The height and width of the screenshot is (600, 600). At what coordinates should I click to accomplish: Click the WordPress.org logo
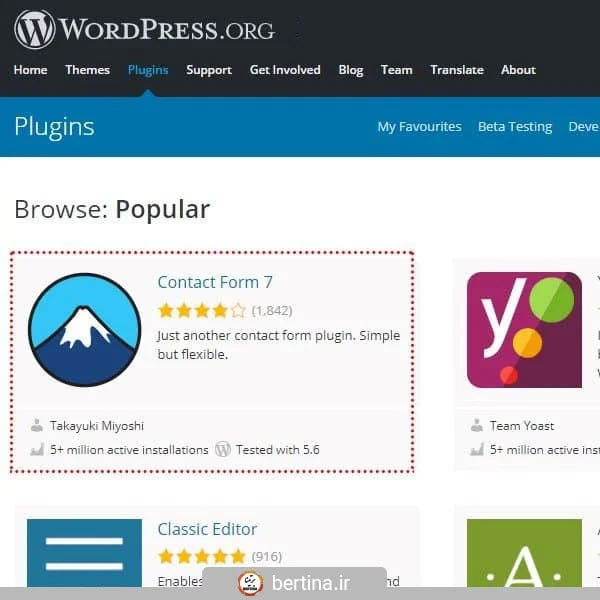pos(144,29)
